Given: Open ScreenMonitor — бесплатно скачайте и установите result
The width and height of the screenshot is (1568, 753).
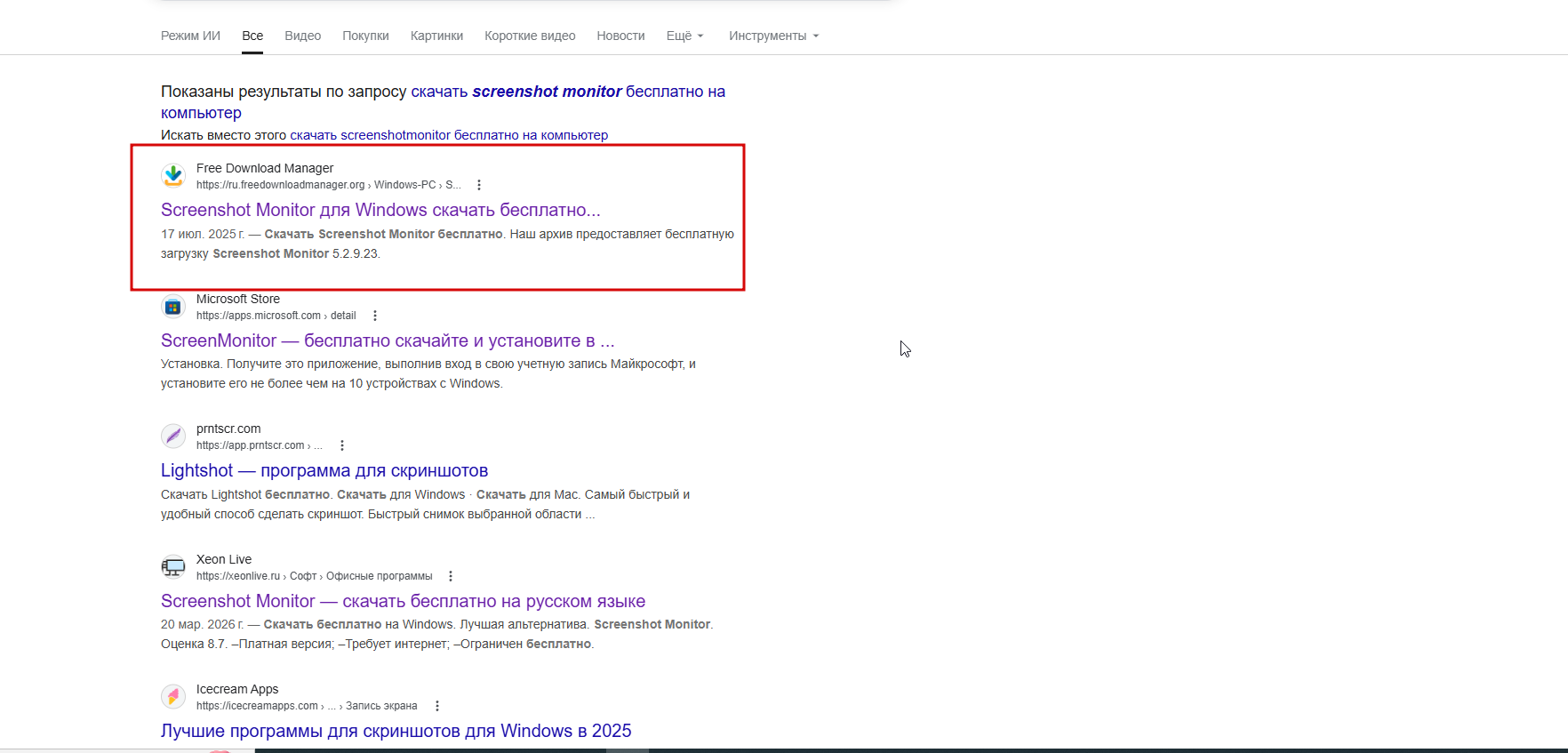Looking at the screenshot, I should (388, 340).
